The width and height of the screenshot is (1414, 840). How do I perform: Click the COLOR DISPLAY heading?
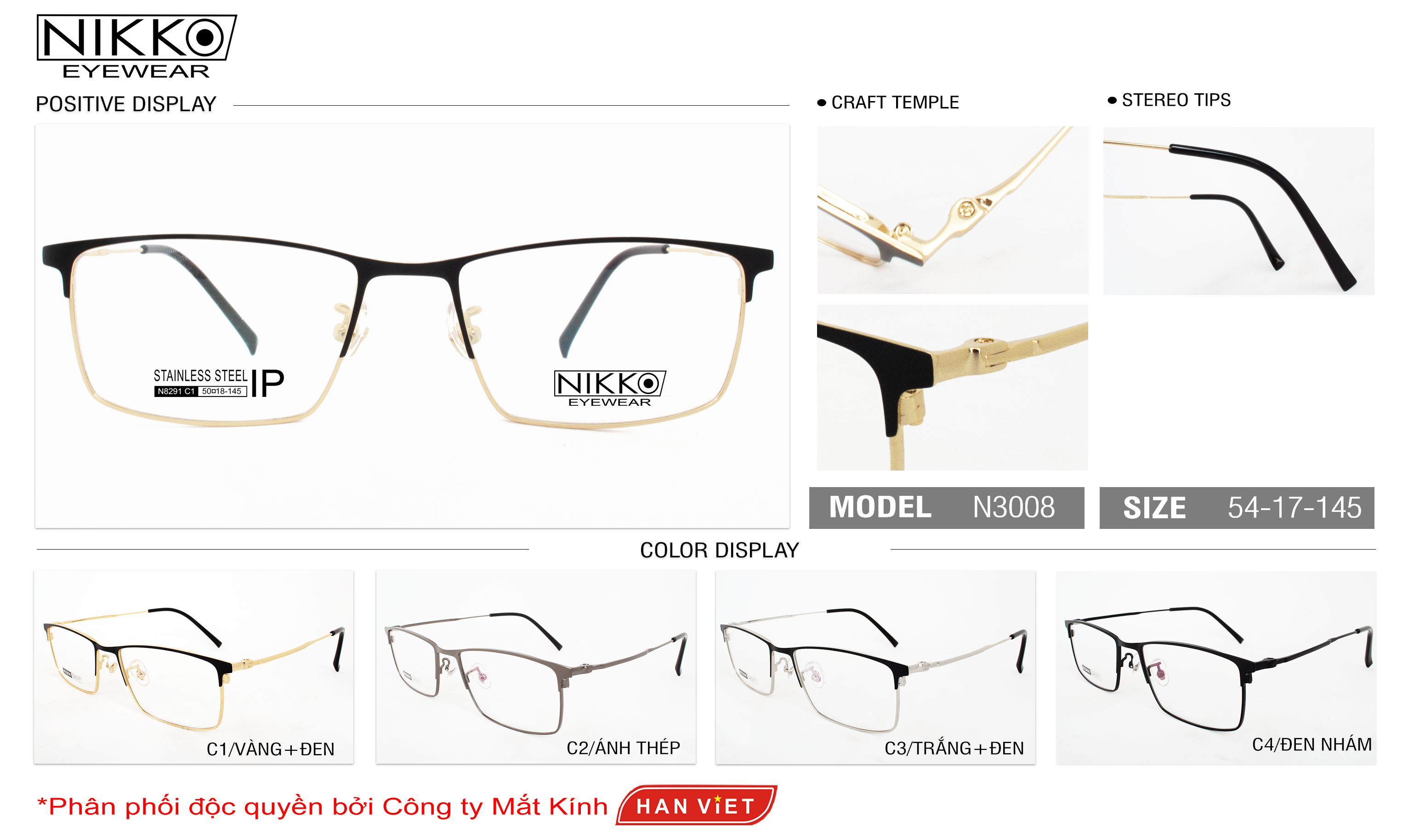(719, 550)
